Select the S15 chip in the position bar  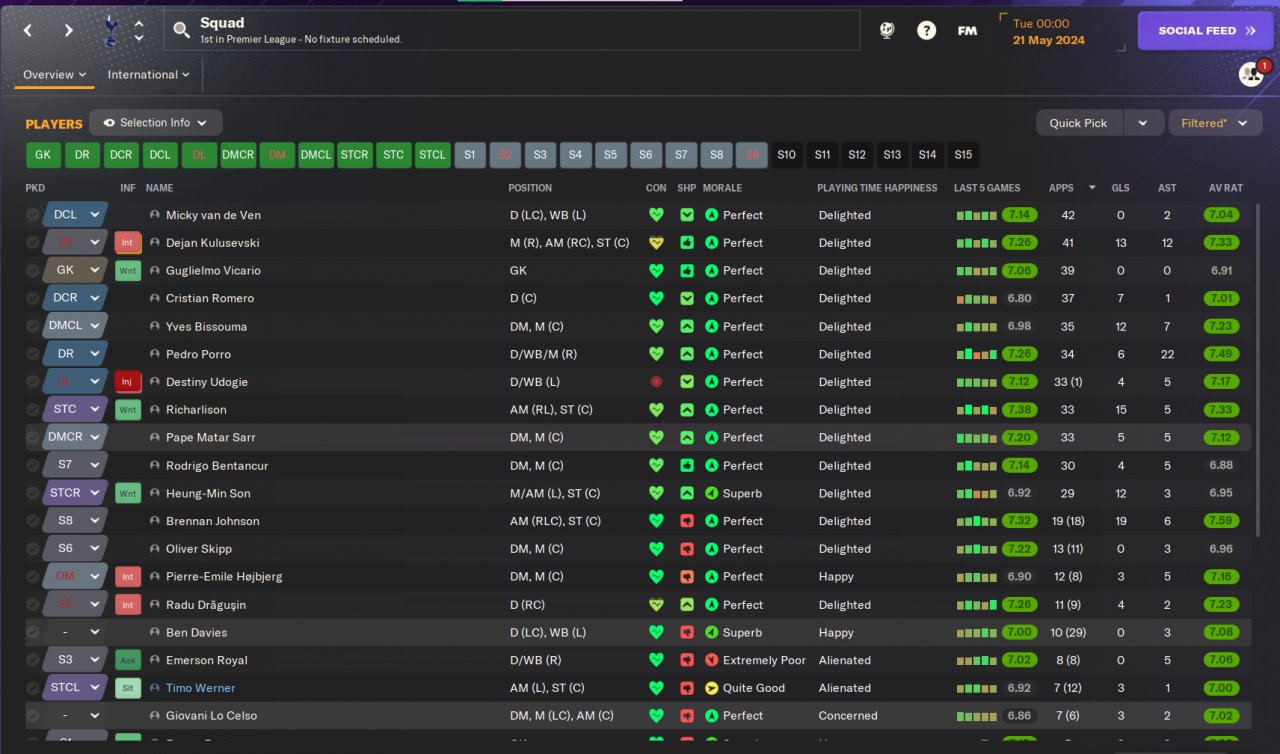pos(963,155)
